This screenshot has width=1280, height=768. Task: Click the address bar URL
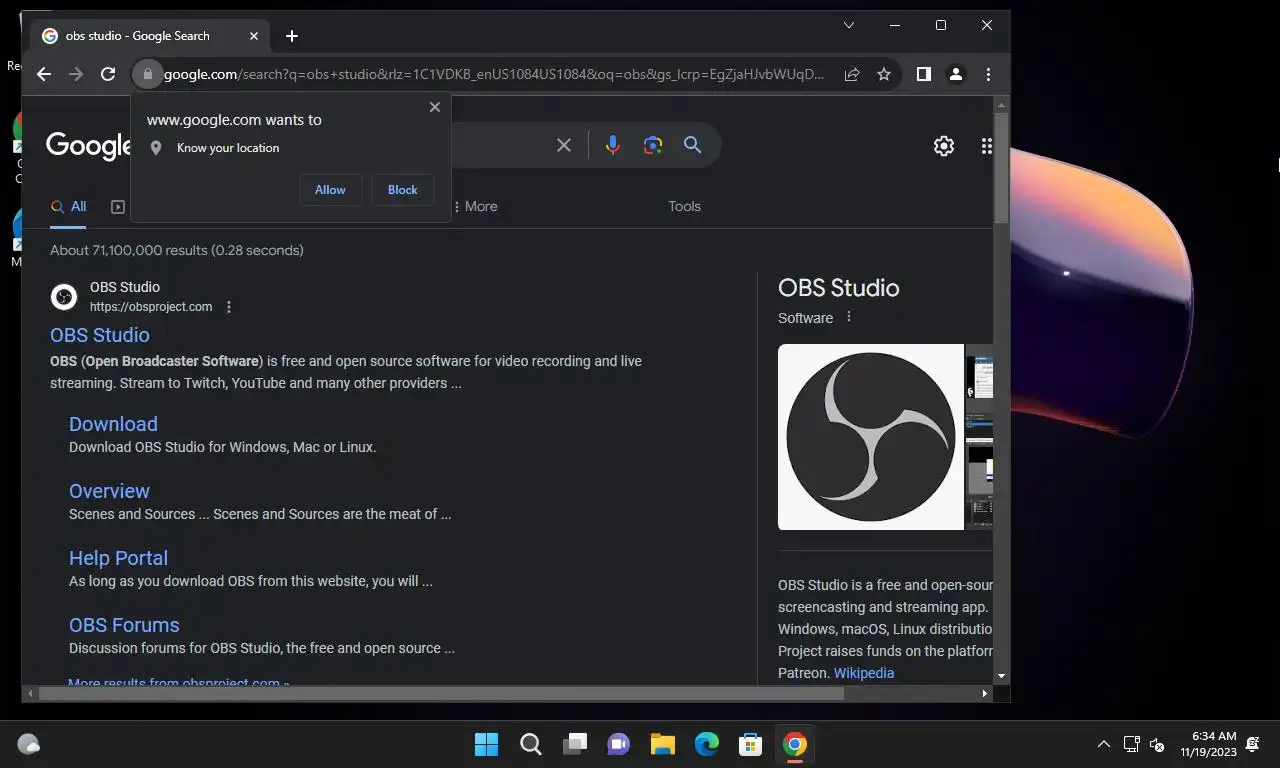pos(494,74)
